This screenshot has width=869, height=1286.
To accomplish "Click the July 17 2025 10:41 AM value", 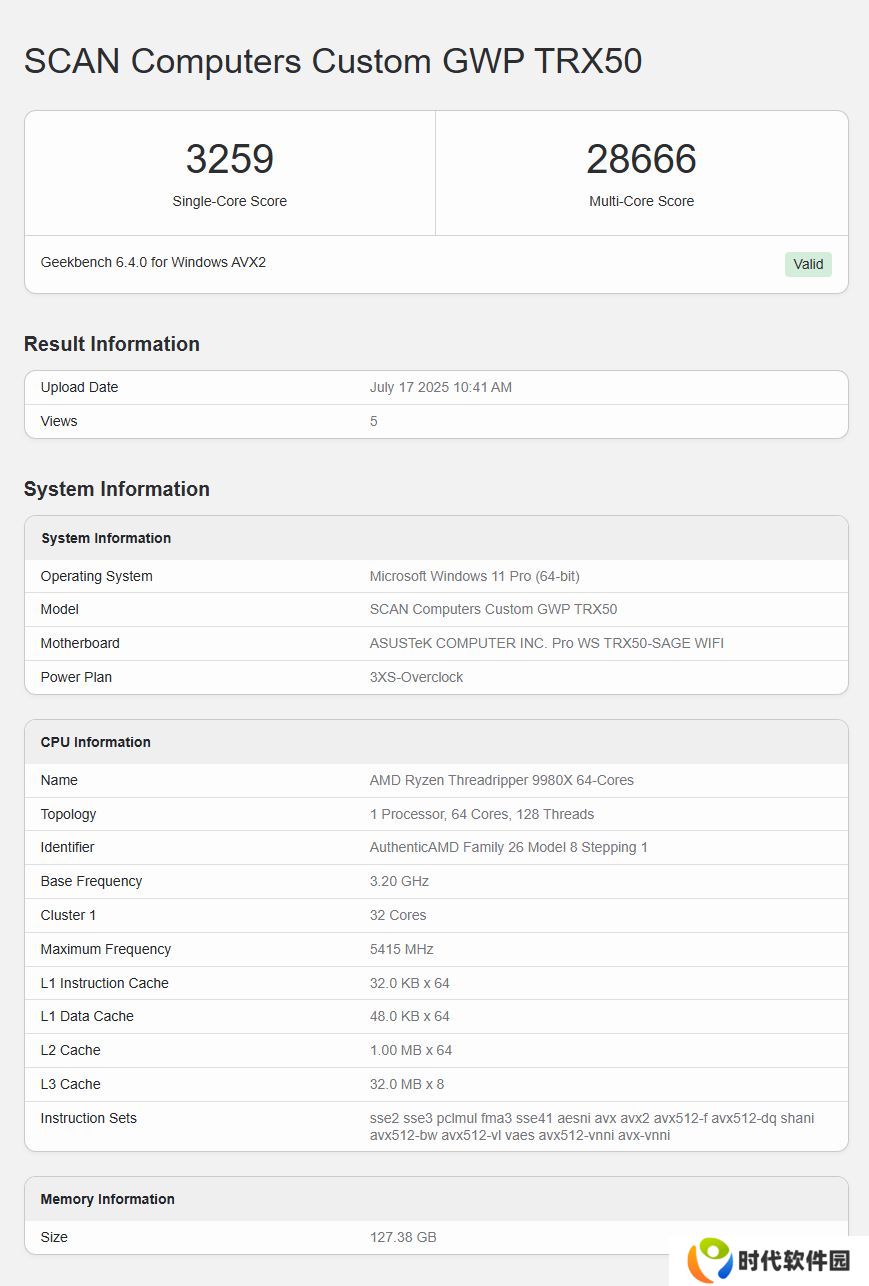I will tap(441, 387).
